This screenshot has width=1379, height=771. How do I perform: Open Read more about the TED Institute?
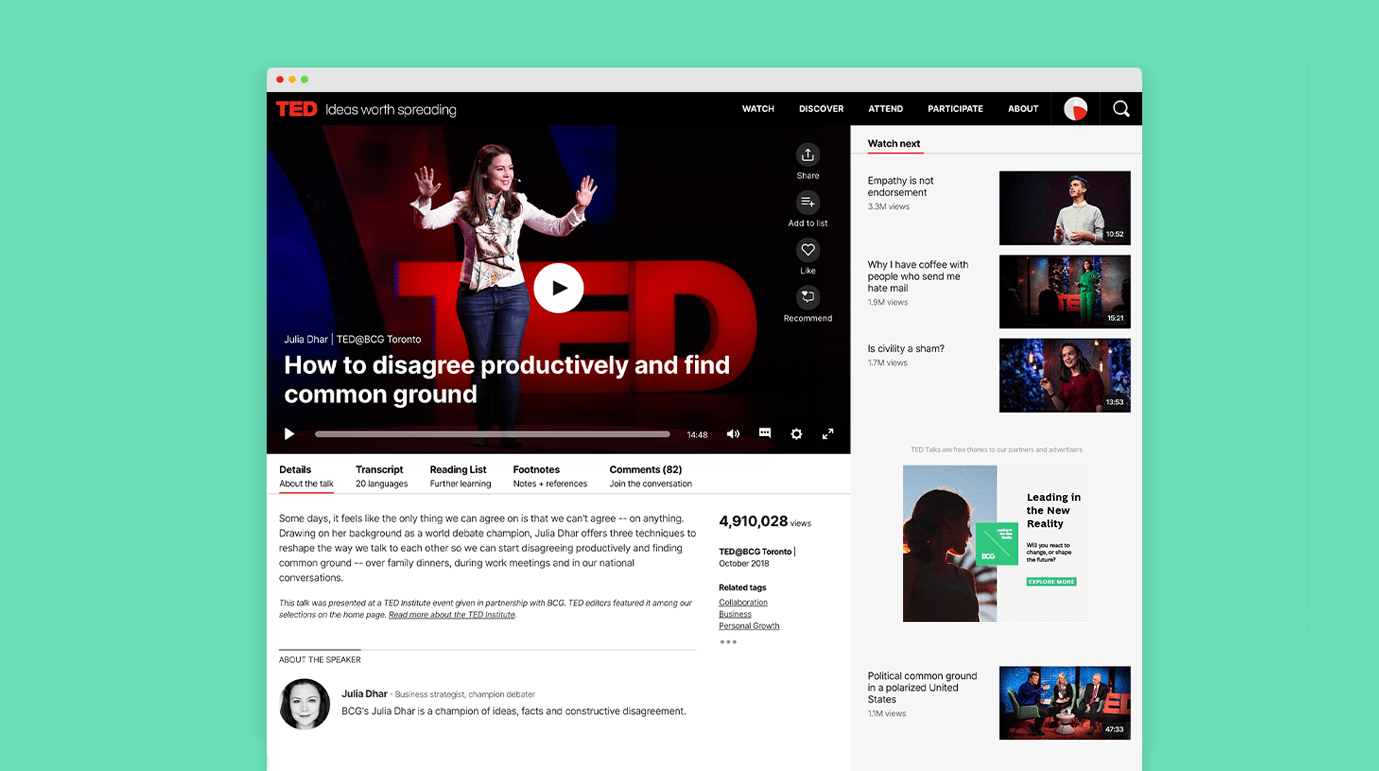click(x=452, y=615)
